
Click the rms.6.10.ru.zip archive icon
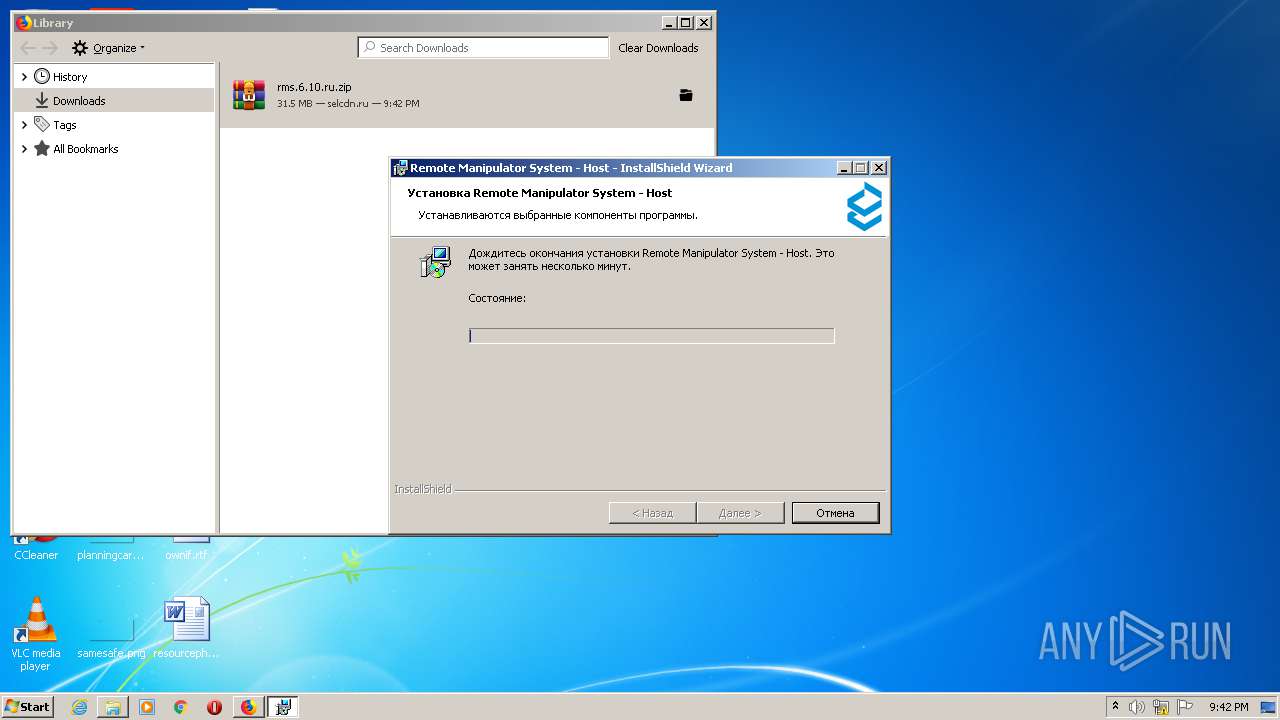[249, 95]
